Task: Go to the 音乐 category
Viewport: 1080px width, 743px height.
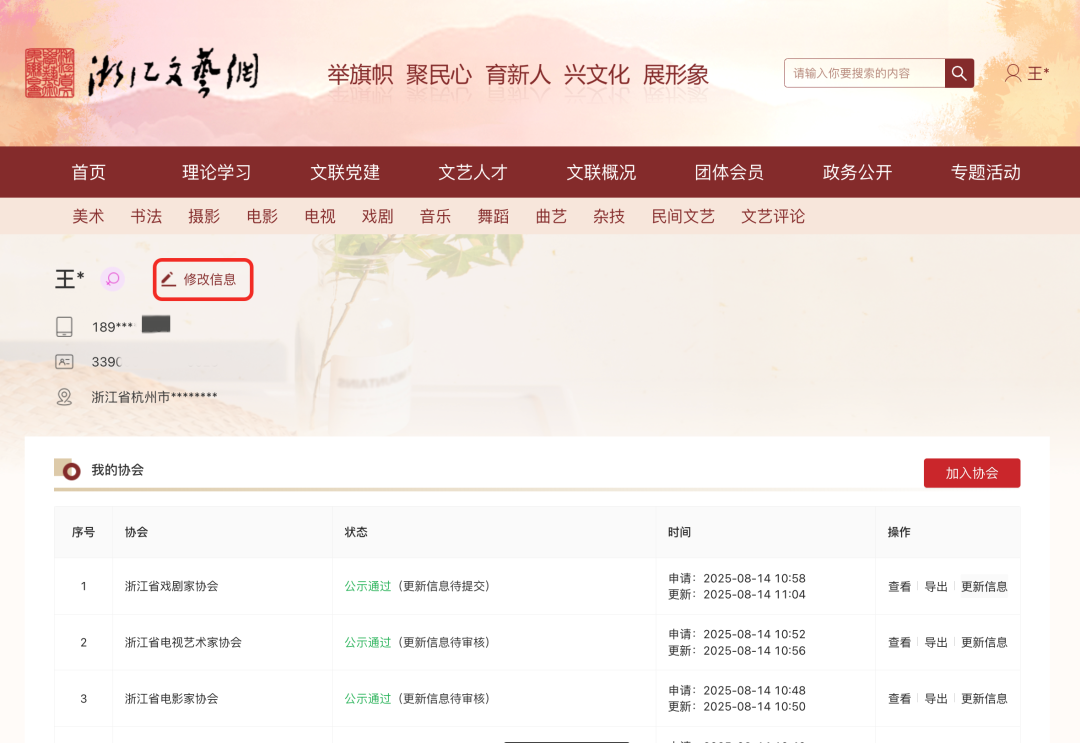Action: [435, 216]
